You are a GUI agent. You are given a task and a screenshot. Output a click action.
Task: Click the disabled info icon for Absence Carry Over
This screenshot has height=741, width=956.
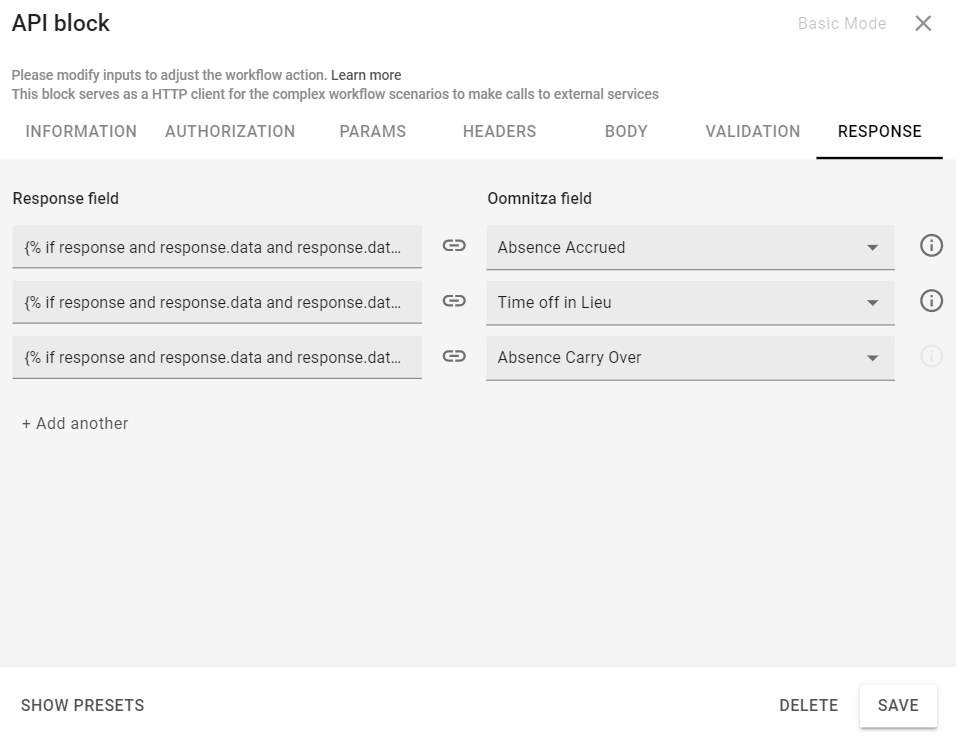[x=931, y=357]
